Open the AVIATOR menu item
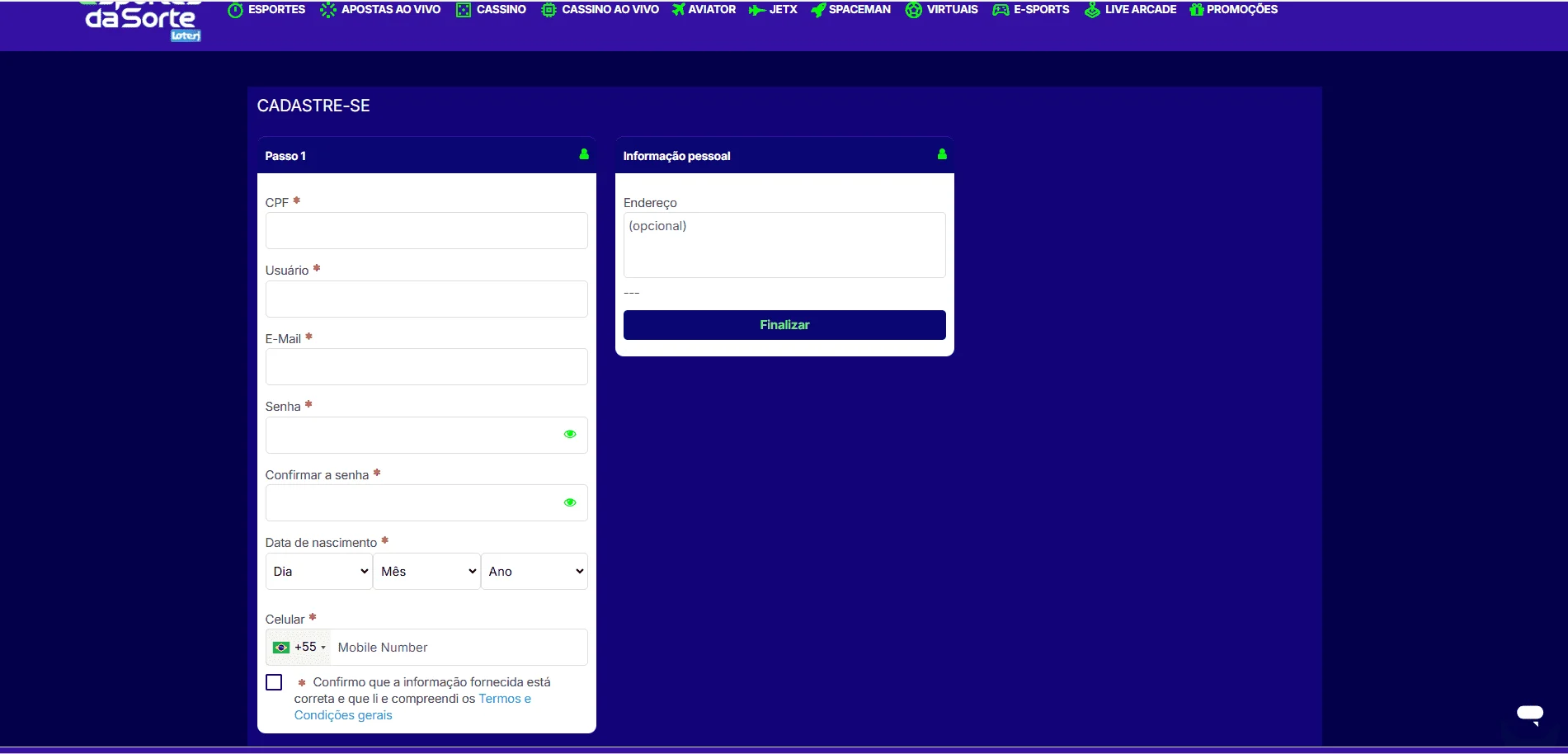 pyautogui.click(x=712, y=10)
